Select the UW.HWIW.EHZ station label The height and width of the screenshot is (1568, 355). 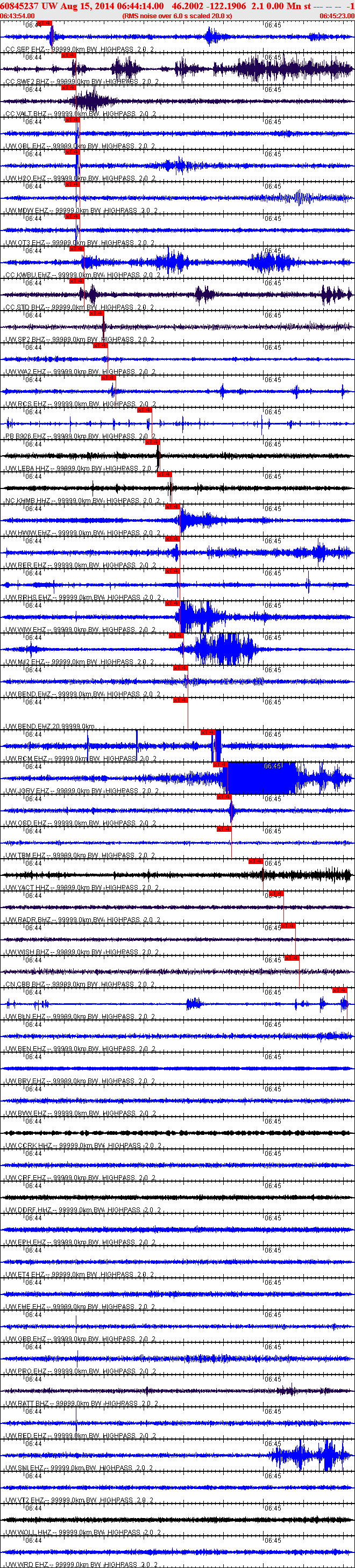[82, 533]
